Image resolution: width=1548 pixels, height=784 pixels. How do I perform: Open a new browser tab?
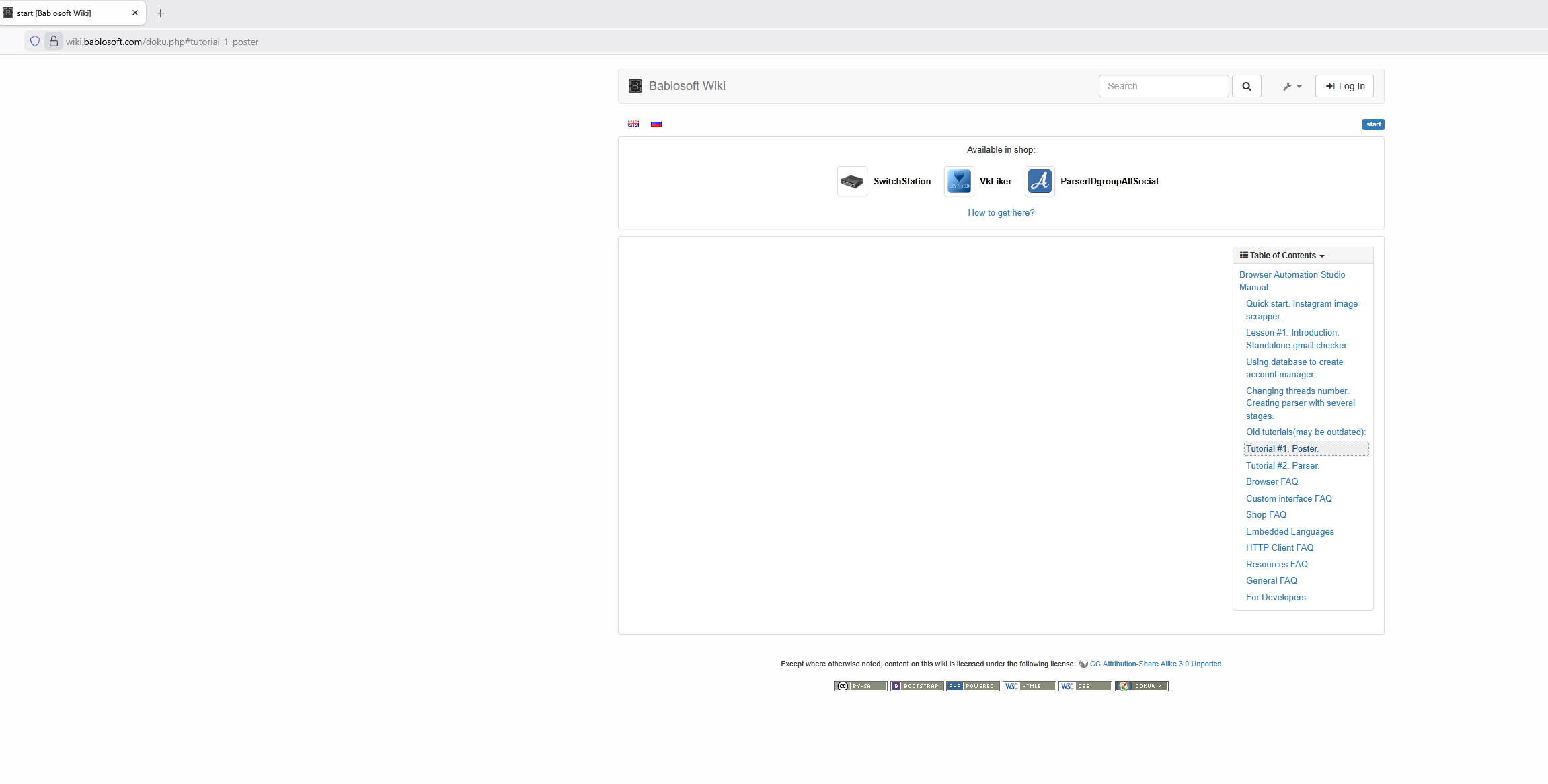(160, 13)
